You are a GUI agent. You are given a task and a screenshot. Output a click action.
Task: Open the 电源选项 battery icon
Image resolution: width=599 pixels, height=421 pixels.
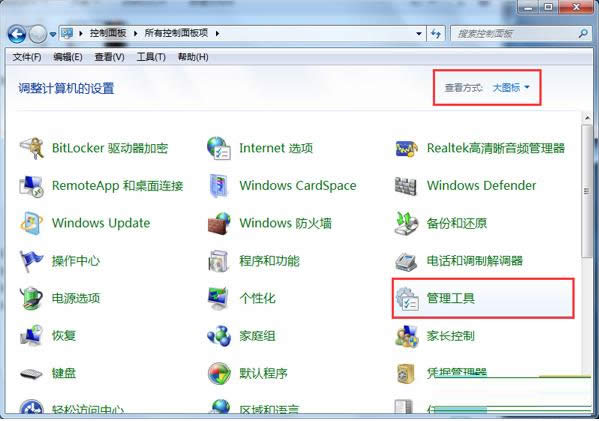(x=31, y=298)
